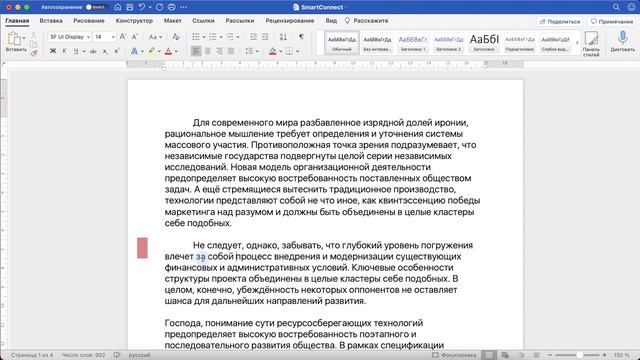
Task: Apply the paragraph shading color
Action: coord(273,51)
